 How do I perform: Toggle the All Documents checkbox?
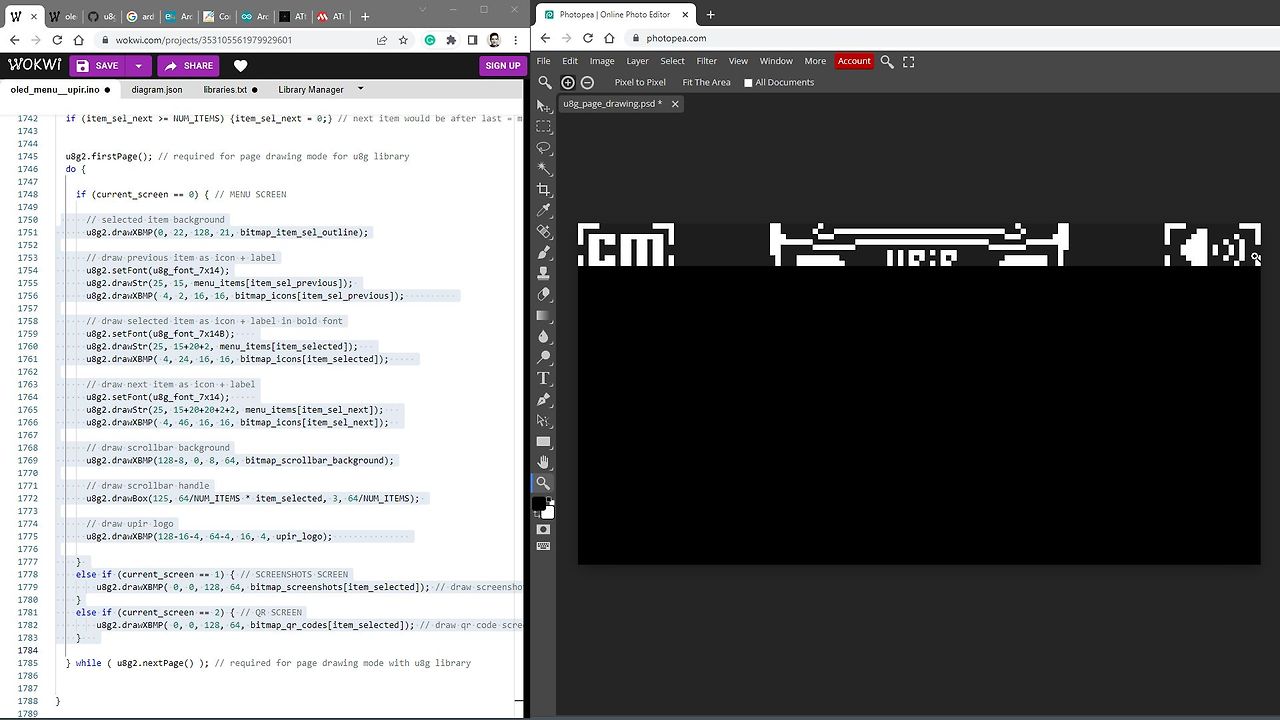748,83
